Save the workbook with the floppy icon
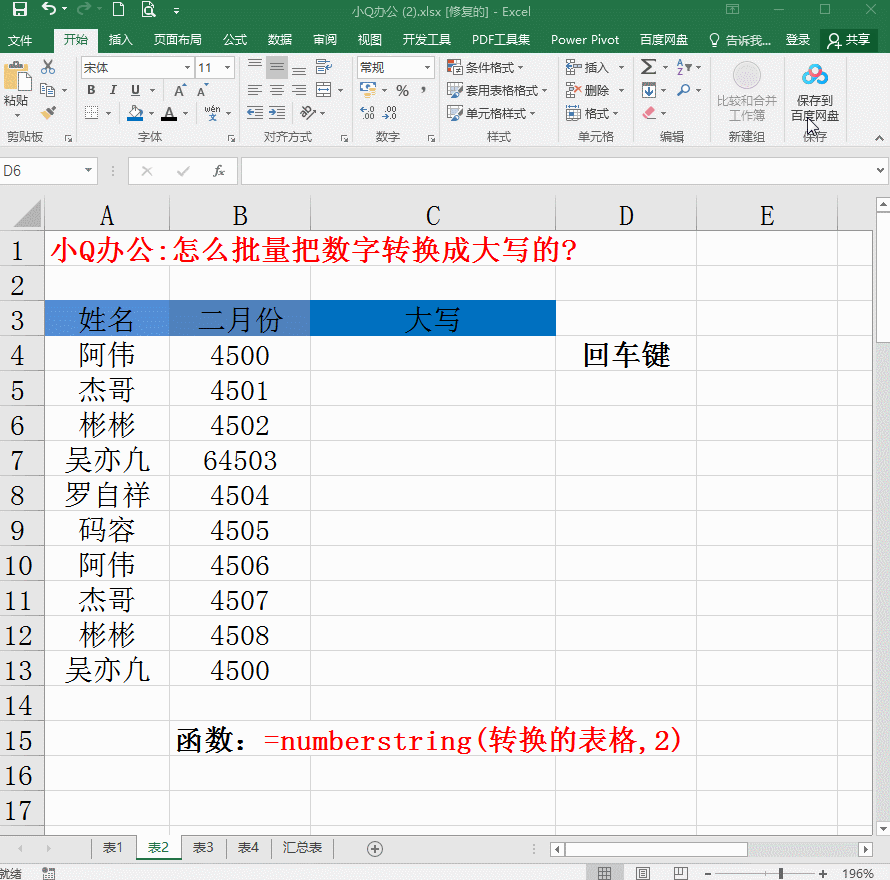 click(x=20, y=10)
